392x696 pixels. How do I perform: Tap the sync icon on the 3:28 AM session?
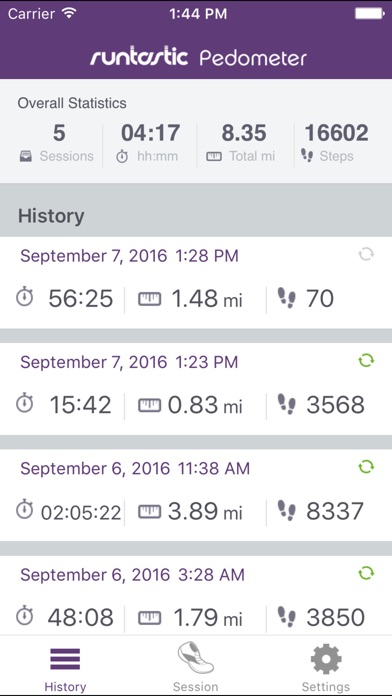click(x=366, y=573)
